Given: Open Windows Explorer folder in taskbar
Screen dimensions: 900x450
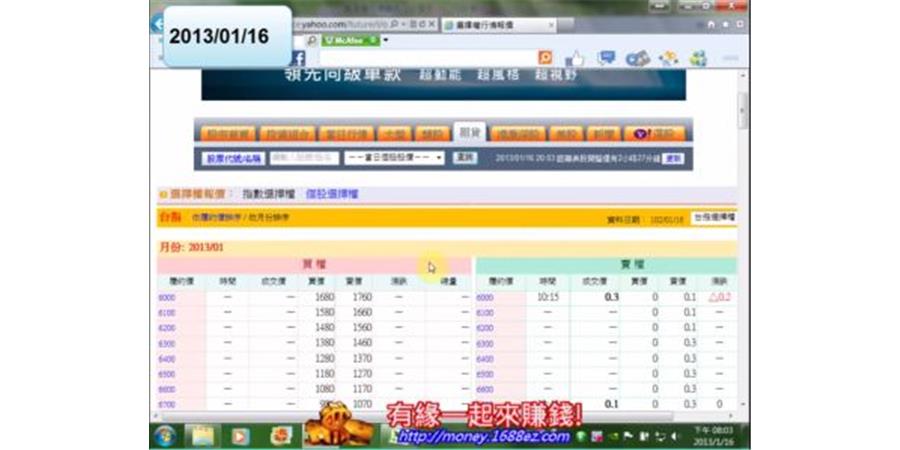Looking at the screenshot, I should [203, 436].
